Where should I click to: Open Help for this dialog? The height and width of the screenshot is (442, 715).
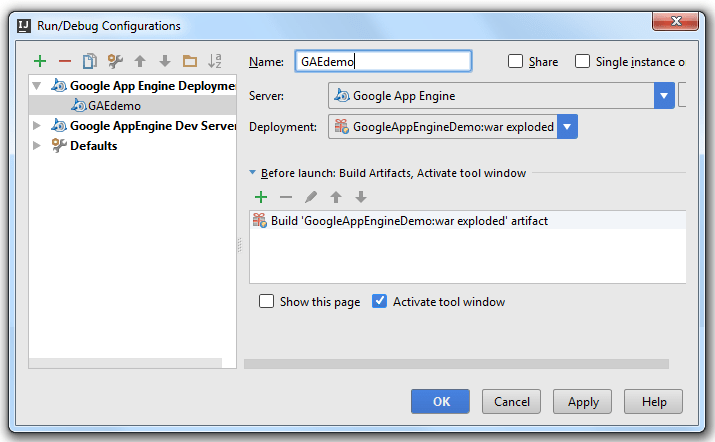[653, 401]
